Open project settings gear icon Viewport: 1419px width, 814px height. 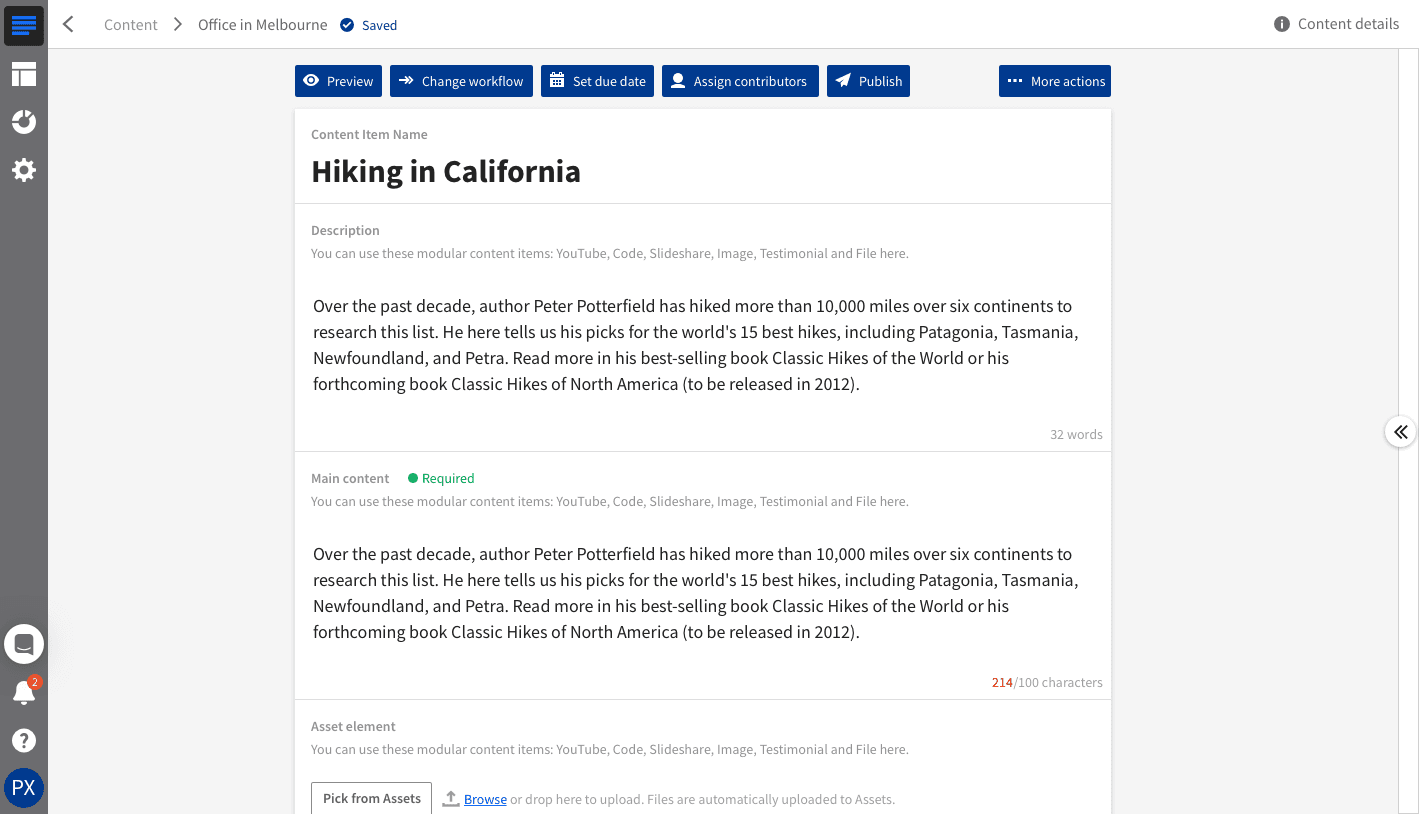(24, 170)
